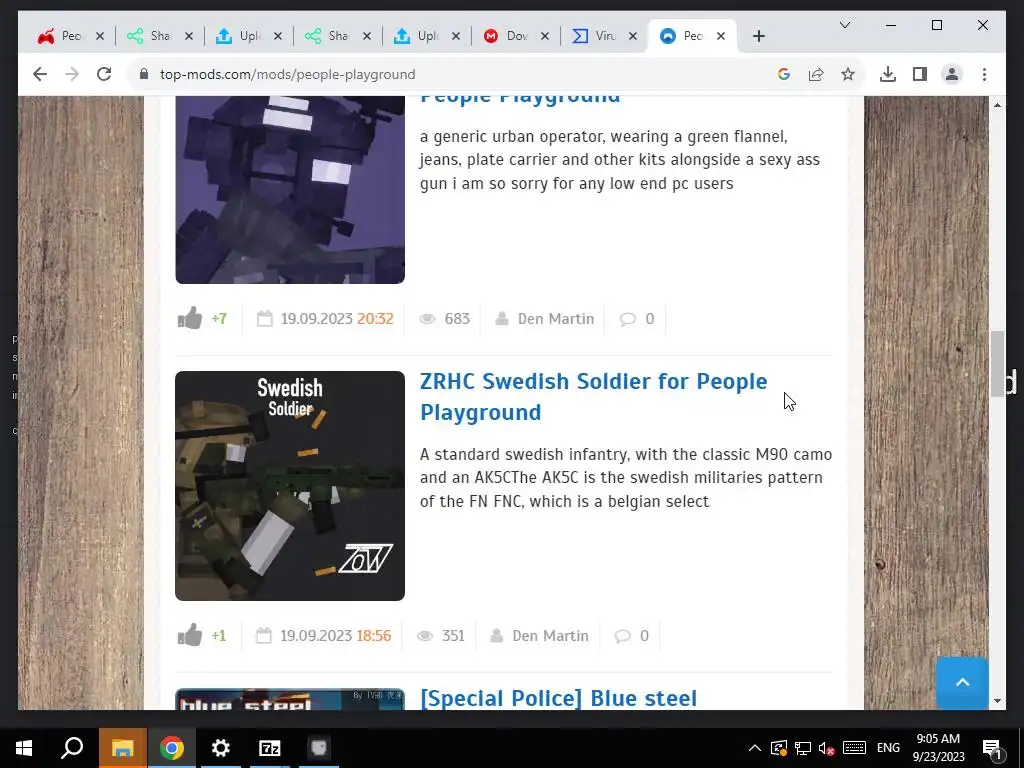Viewport: 1024px width, 768px height.
Task: Click muted volume tray icon
Action: click(x=827, y=748)
